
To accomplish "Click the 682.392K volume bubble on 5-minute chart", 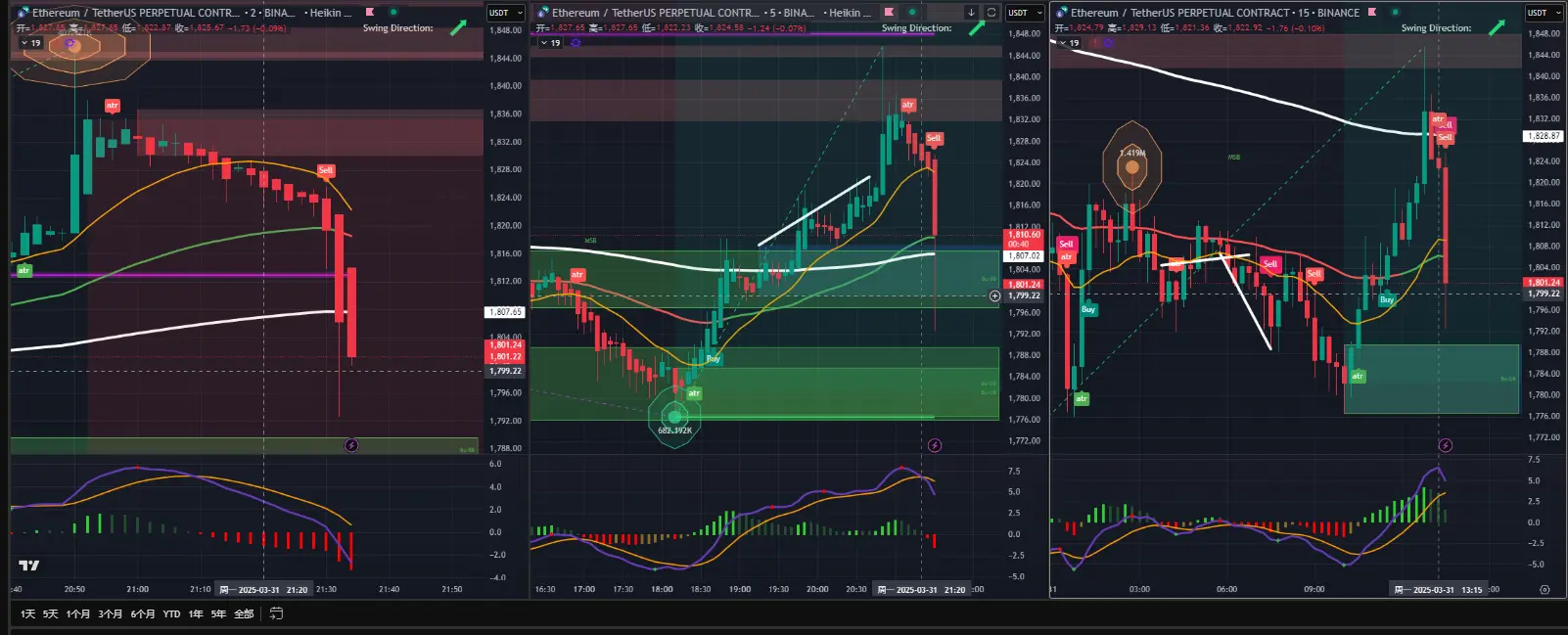I will pos(674,418).
